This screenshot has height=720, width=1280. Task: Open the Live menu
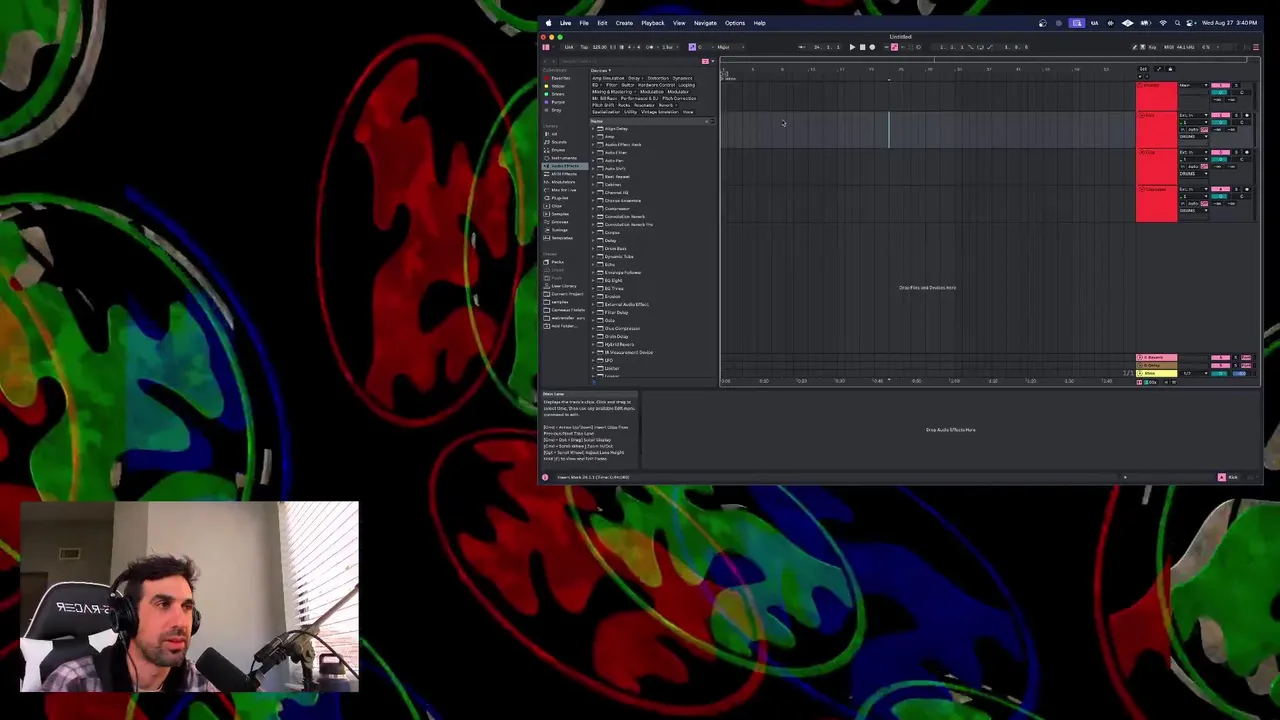point(565,23)
